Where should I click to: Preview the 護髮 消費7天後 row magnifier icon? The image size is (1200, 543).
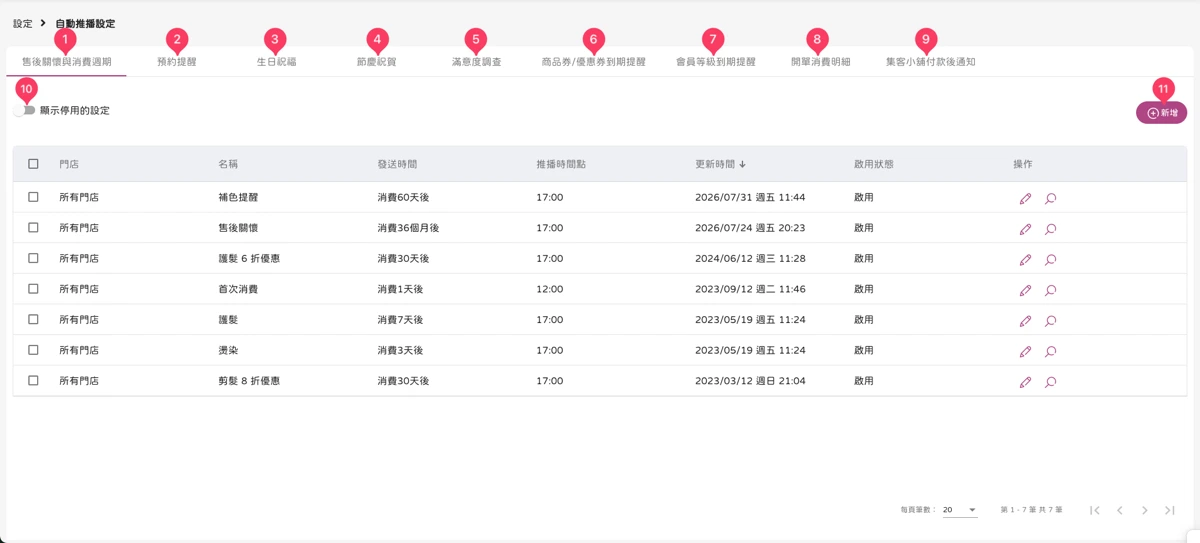click(x=1051, y=321)
